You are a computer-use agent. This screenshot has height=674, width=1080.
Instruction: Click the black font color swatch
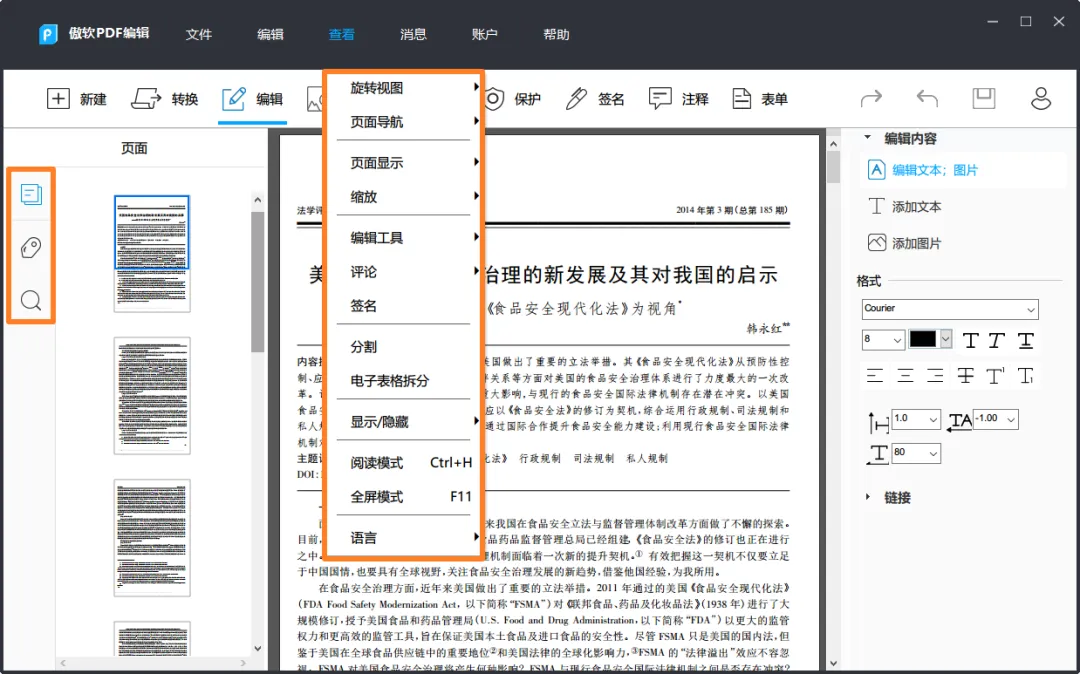click(923, 339)
